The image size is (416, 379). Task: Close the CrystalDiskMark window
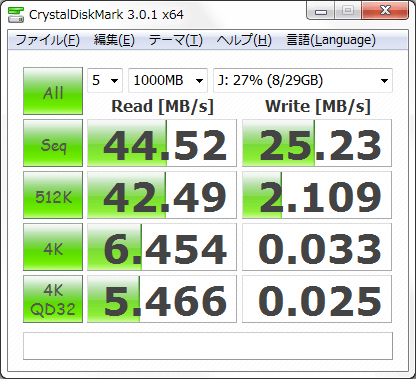click(x=385, y=11)
